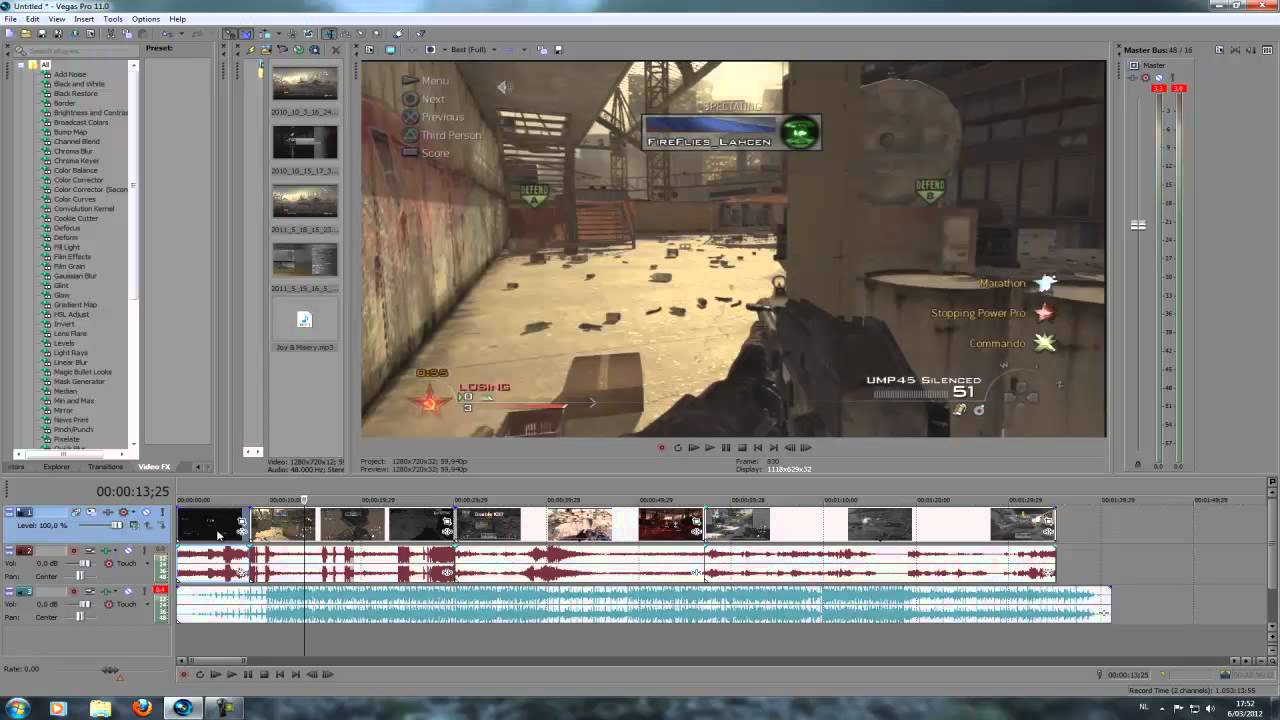Open Event Pan/Crop on first video clip

241,521
